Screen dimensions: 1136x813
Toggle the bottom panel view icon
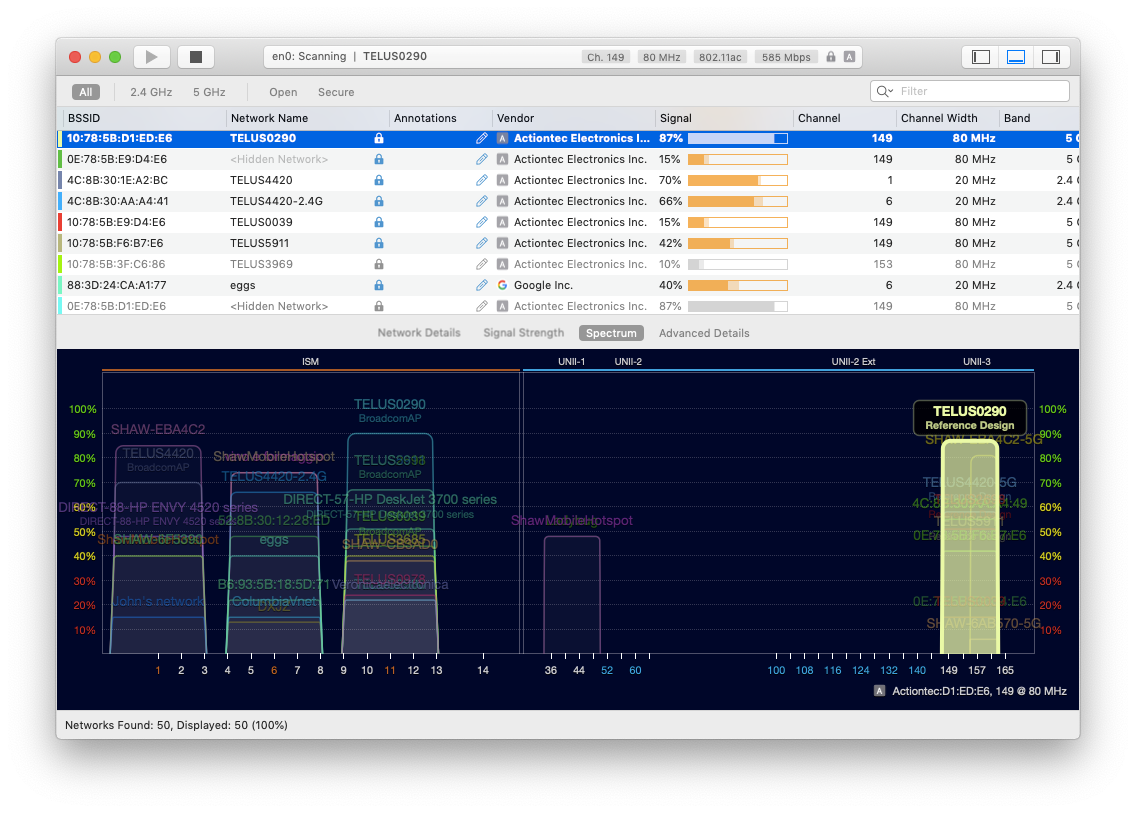pos(1016,57)
